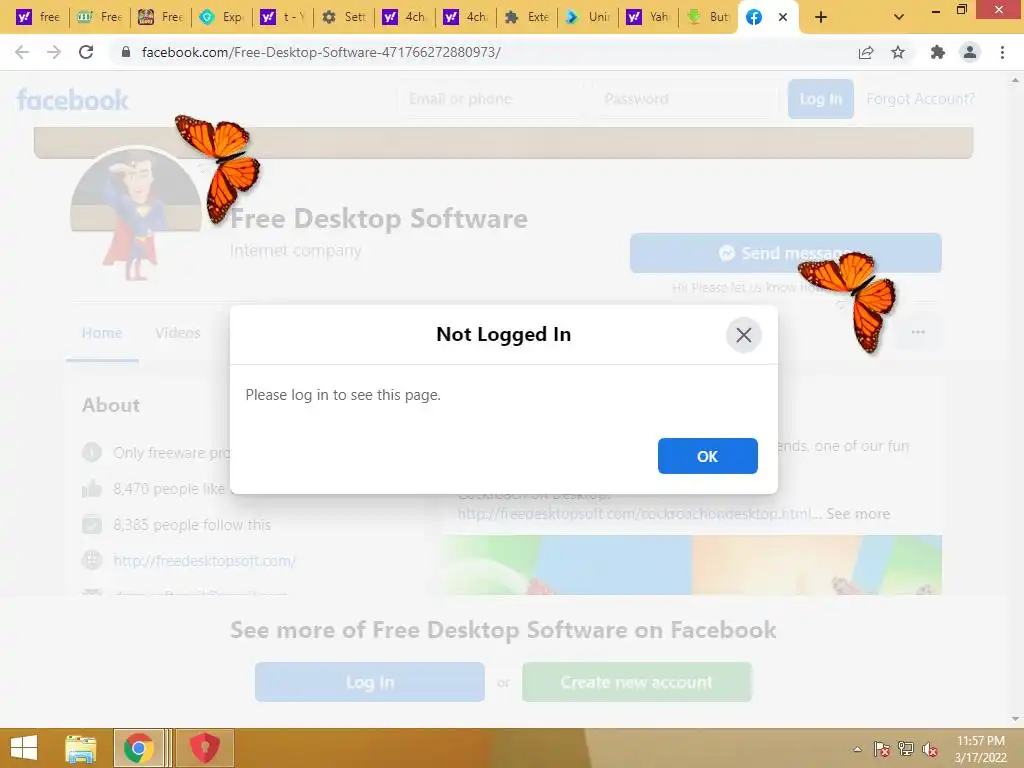This screenshot has width=1024, height=768.
Task: Open the Extensions puzzle icon in toolbar
Action: 937,52
